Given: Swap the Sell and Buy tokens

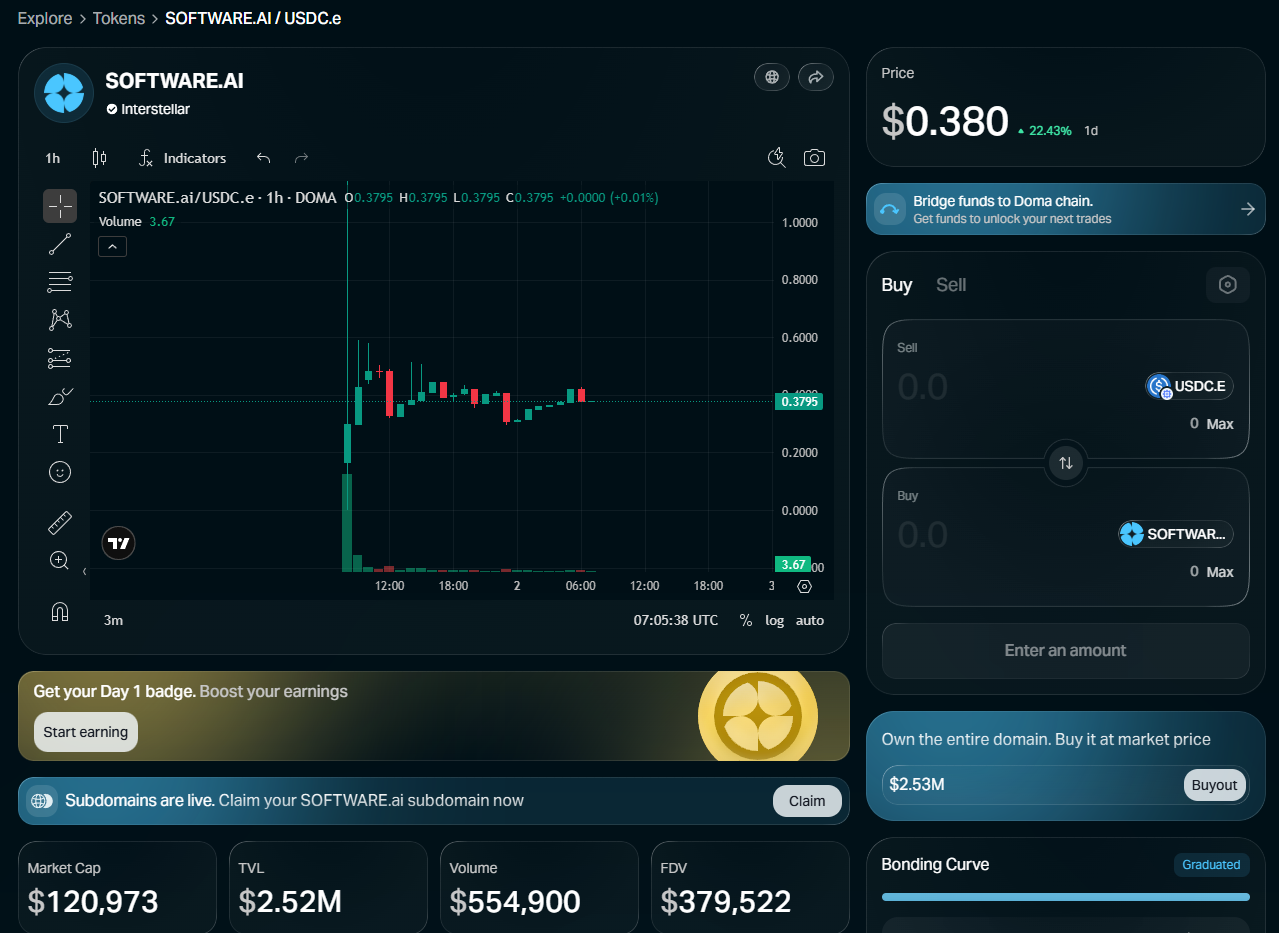Looking at the screenshot, I should click(x=1066, y=463).
